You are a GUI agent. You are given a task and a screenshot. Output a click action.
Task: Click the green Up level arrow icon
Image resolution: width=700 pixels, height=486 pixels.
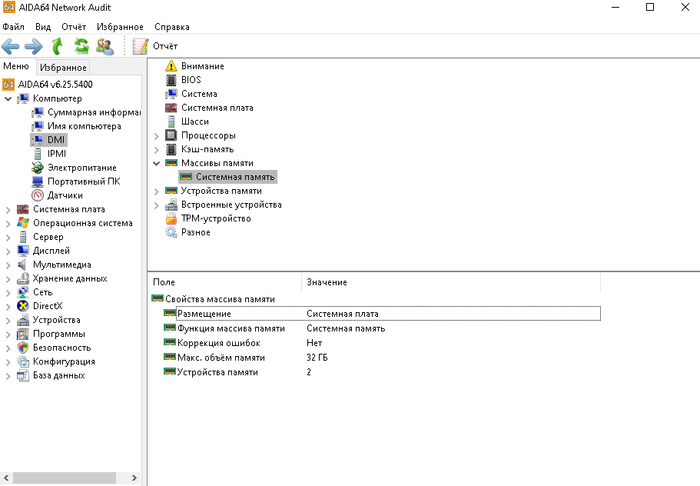pyautogui.click(x=57, y=46)
